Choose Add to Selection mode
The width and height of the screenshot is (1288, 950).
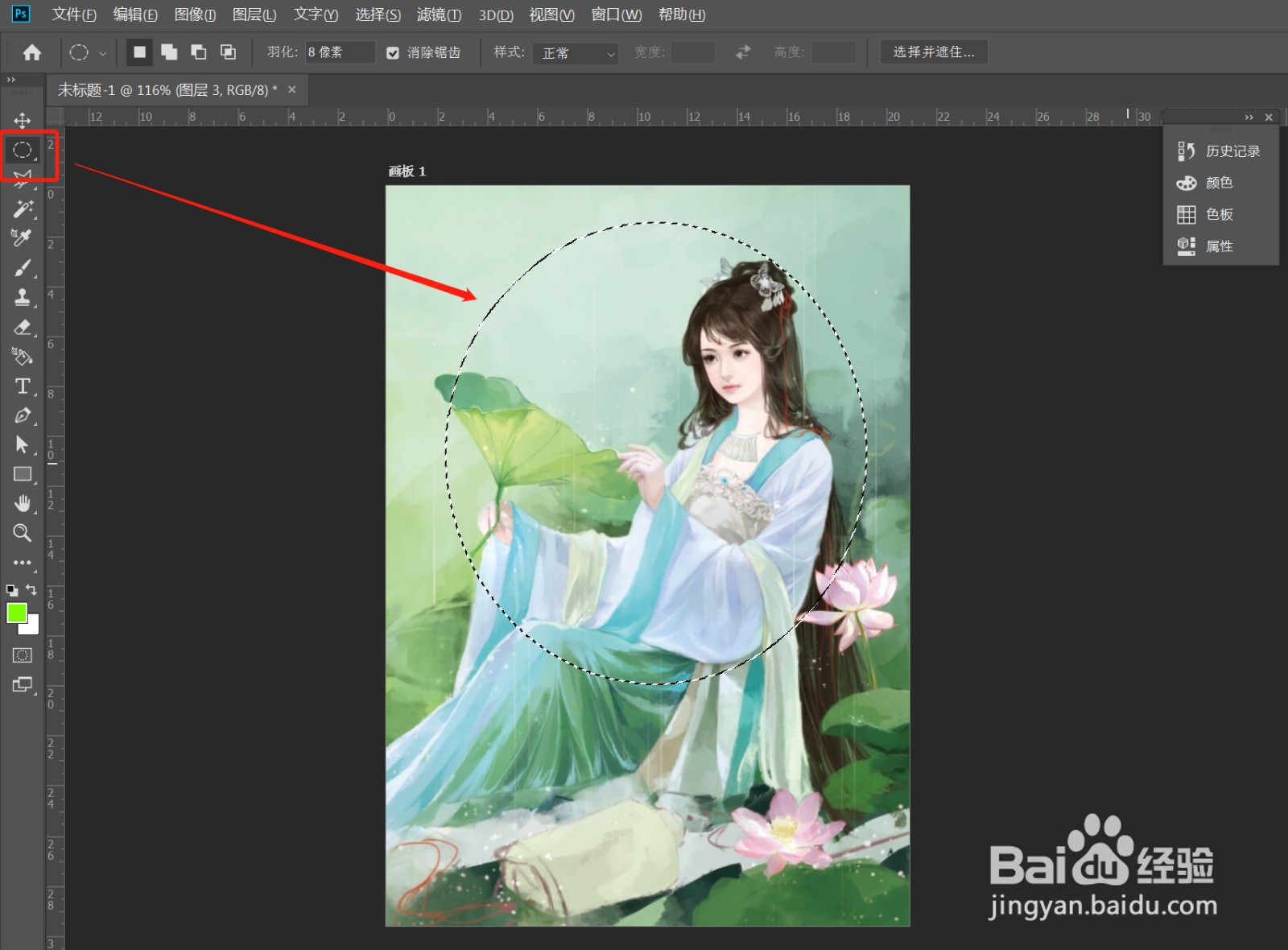pos(169,52)
